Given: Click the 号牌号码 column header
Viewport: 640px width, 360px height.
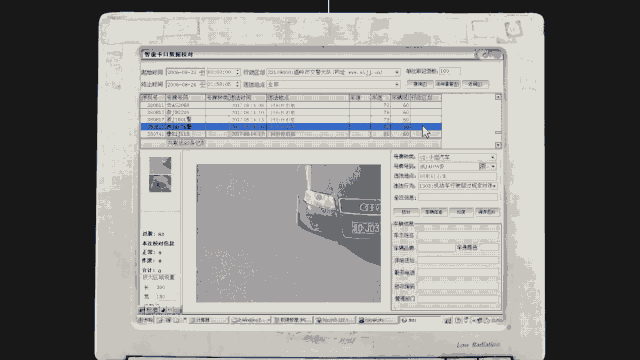Looking at the screenshot, I should [185, 98].
